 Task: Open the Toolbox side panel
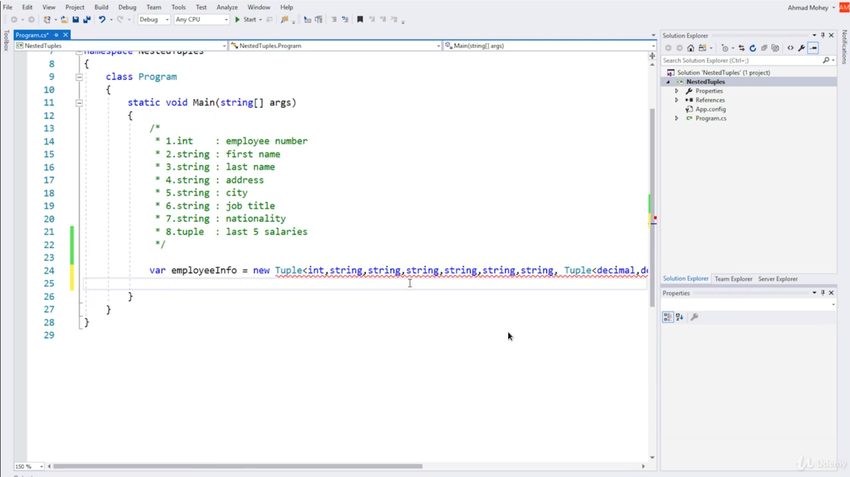(6, 41)
